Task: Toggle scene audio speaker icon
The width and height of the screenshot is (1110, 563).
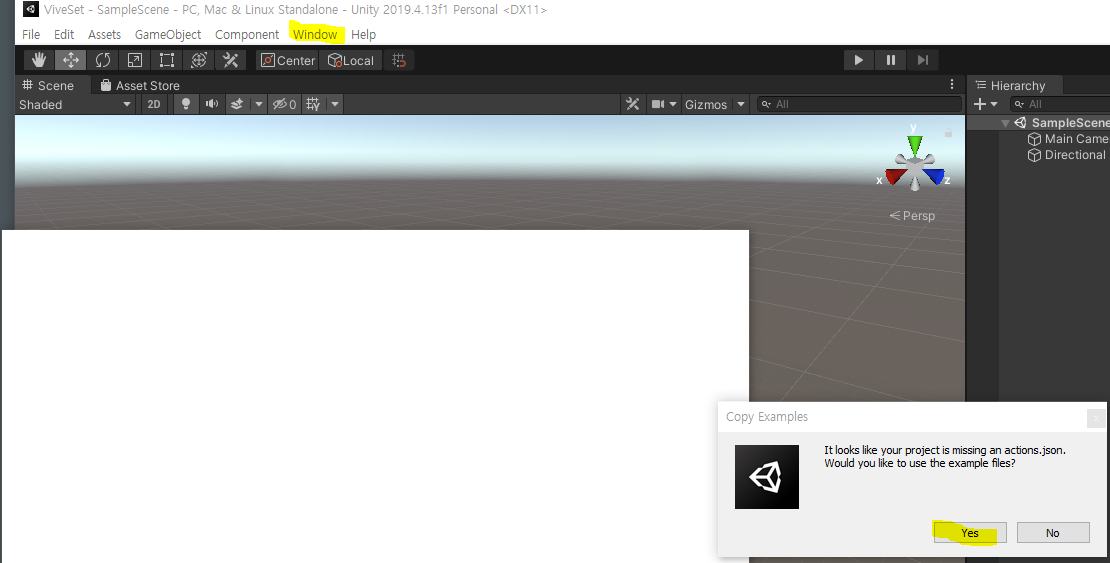Action: point(211,104)
